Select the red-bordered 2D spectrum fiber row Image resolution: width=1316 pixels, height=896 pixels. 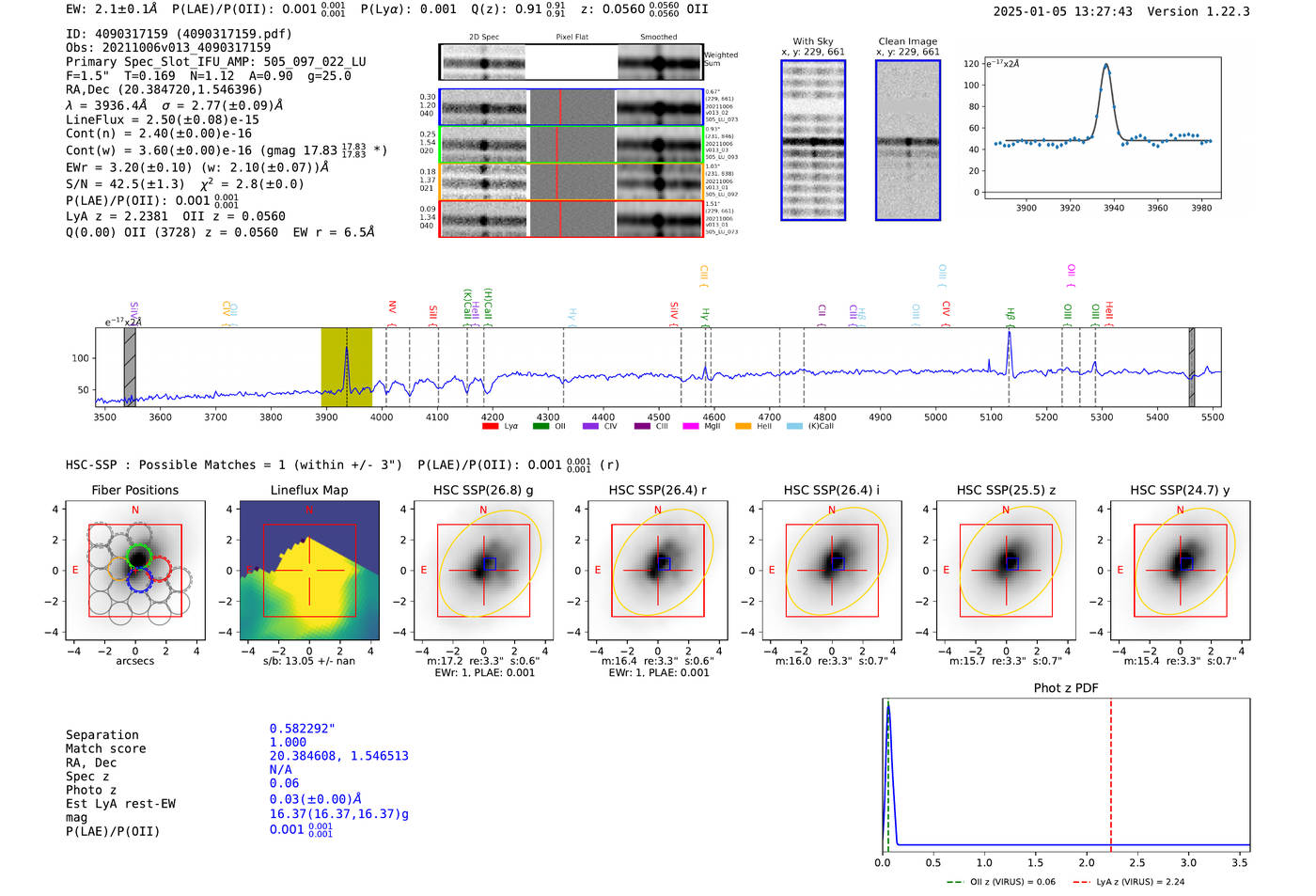tap(571, 219)
